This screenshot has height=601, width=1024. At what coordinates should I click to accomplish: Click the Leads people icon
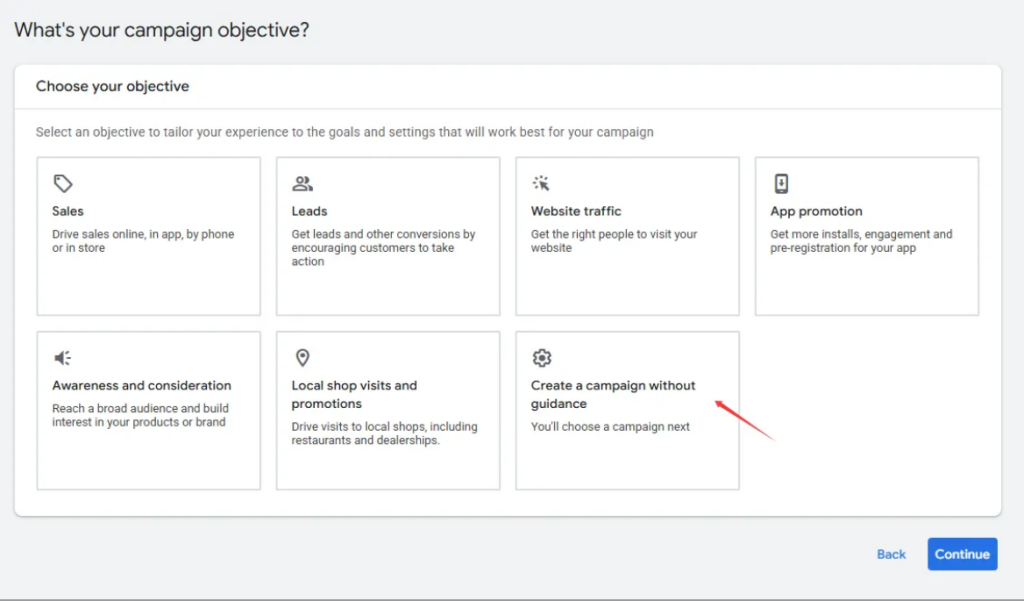302,184
